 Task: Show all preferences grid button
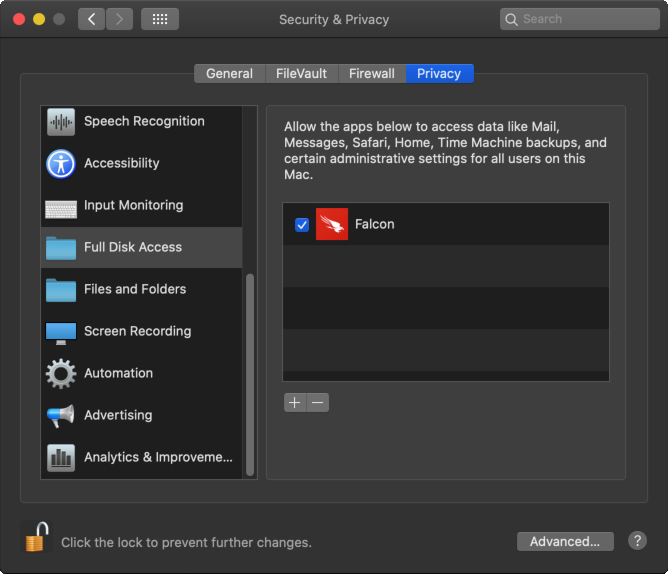click(160, 19)
